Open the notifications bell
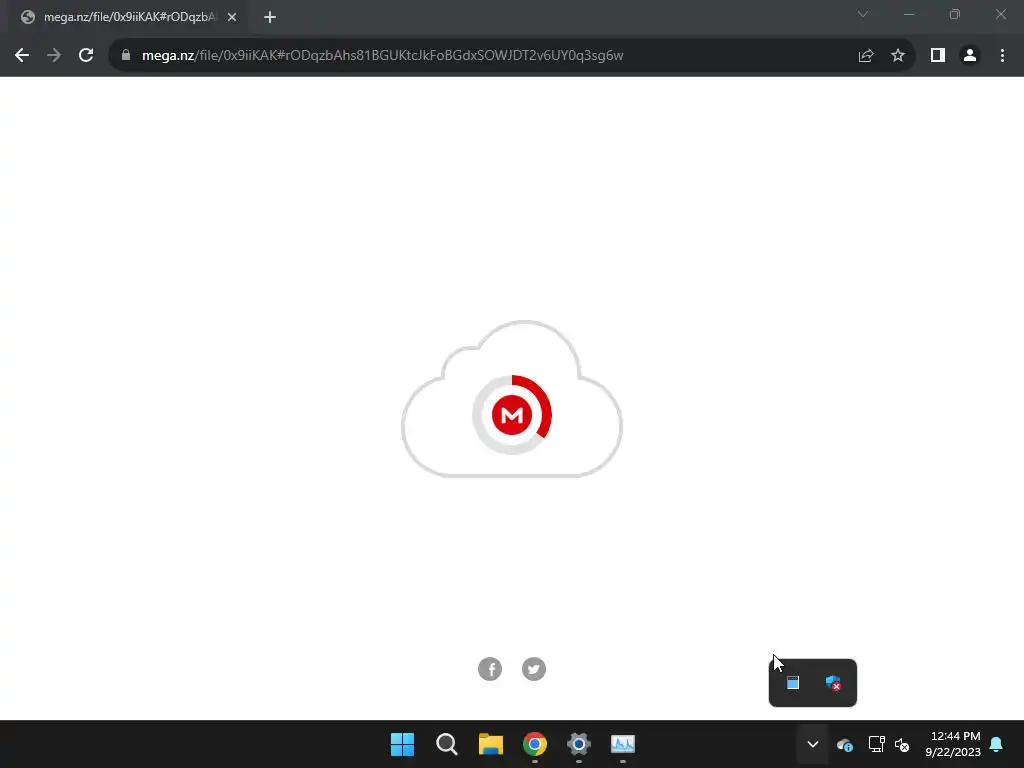The image size is (1024, 768). coord(997,744)
